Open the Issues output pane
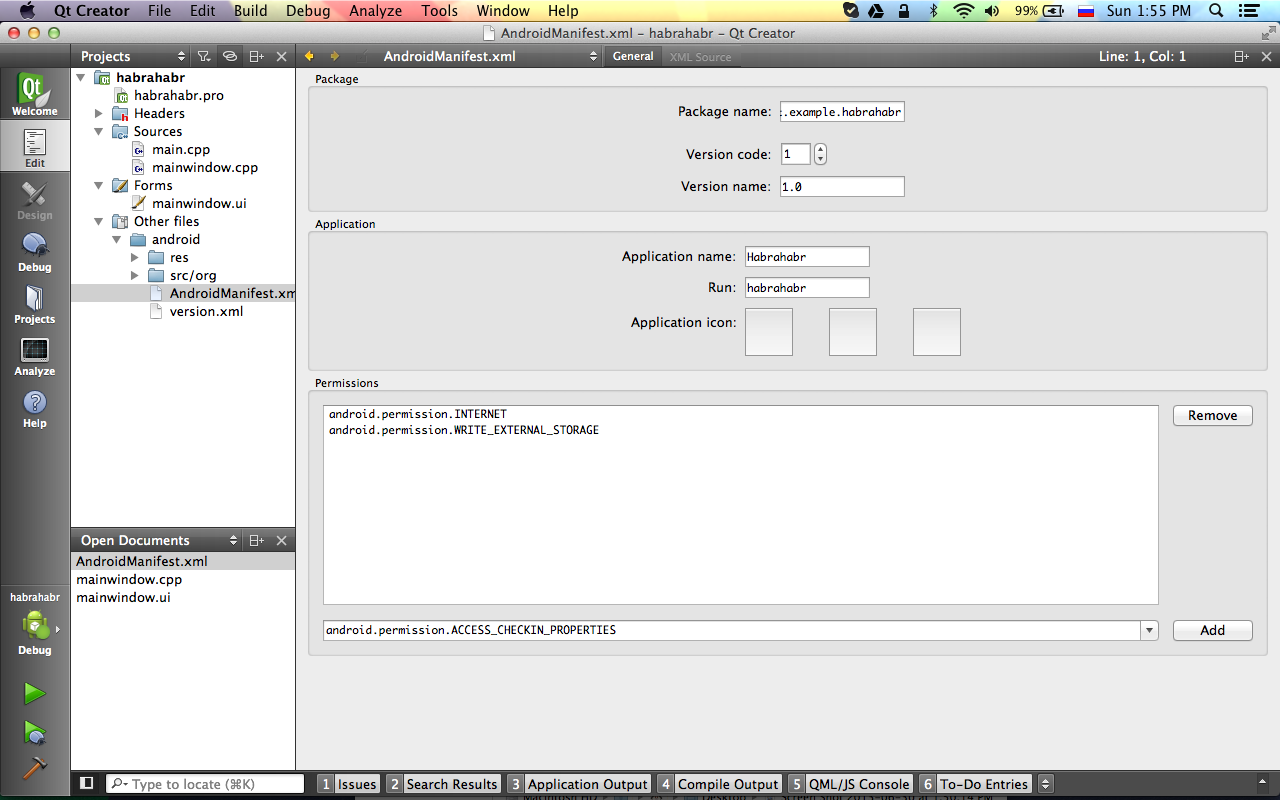 click(x=348, y=784)
